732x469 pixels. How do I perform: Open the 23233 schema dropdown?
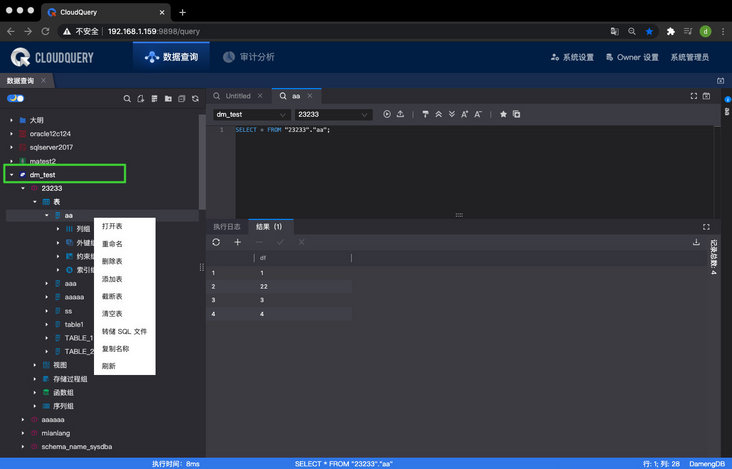pyautogui.click(x=332, y=115)
